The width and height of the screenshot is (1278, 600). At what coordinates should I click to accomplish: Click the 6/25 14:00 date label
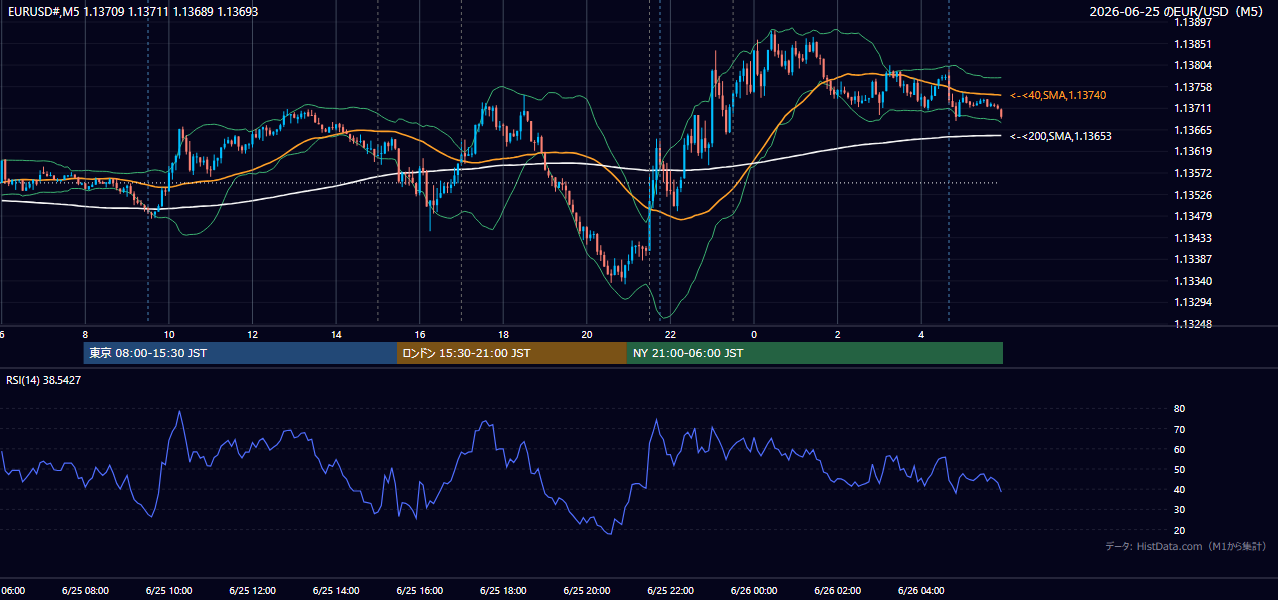tap(337, 591)
